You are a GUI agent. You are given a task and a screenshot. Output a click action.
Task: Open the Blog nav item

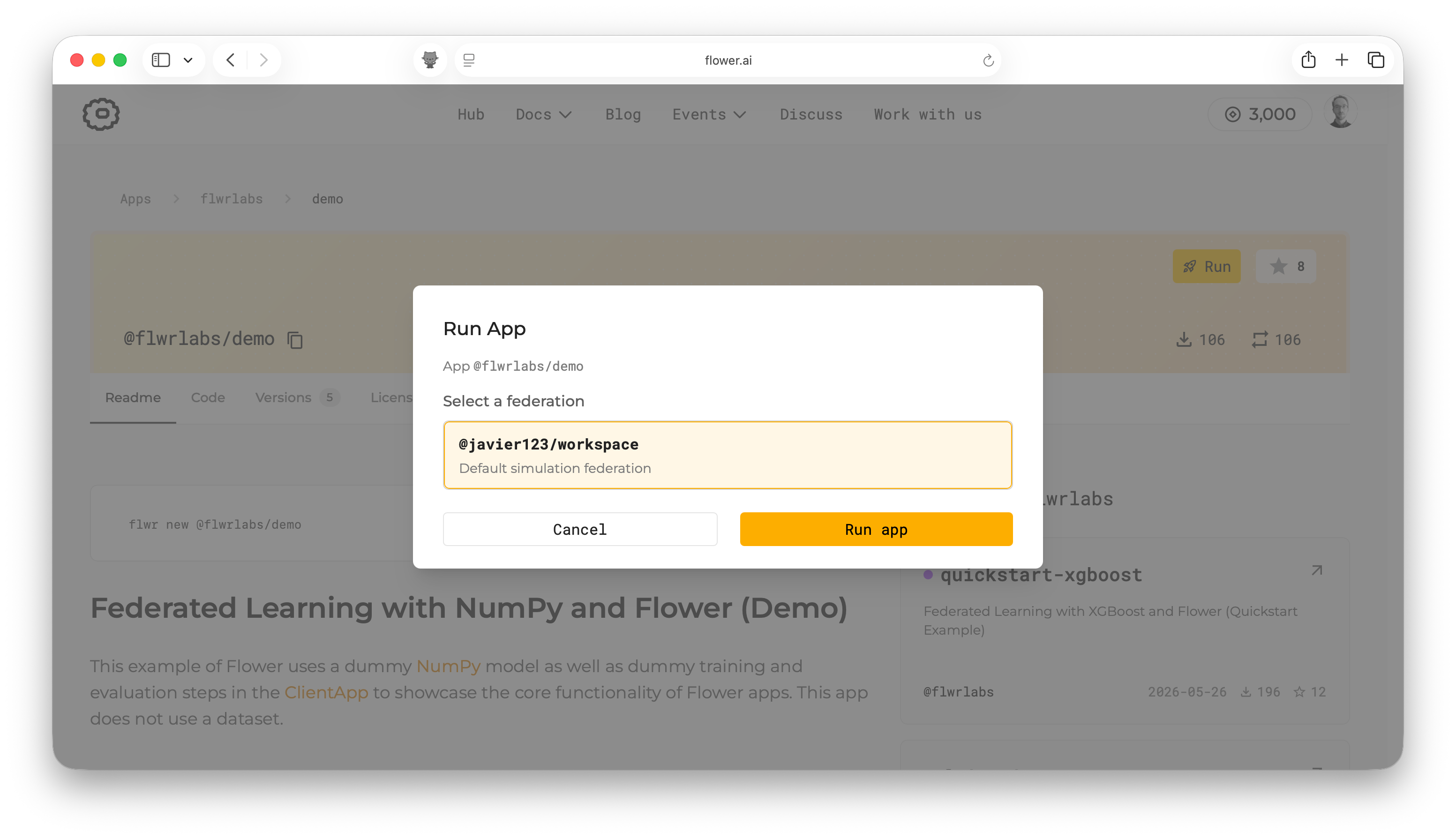tap(623, 114)
